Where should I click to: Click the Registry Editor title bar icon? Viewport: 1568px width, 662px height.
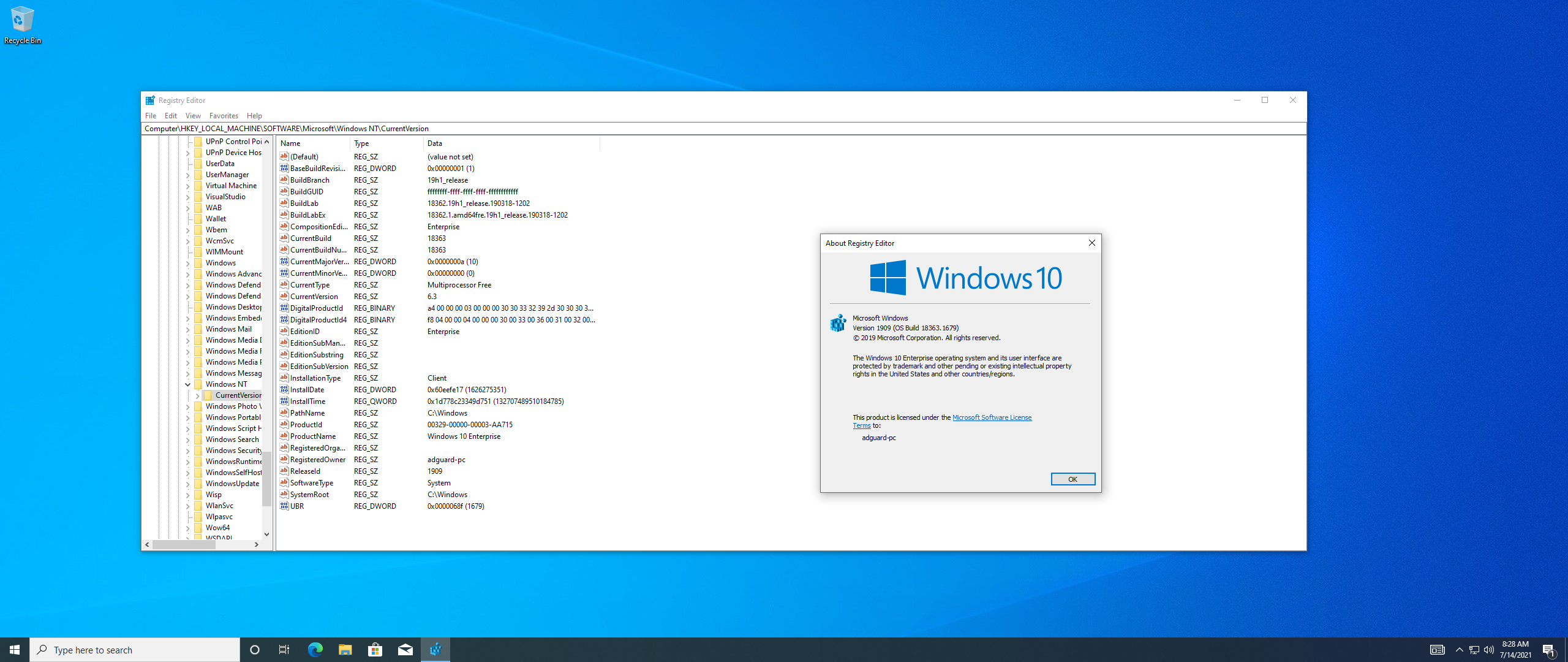point(150,100)
